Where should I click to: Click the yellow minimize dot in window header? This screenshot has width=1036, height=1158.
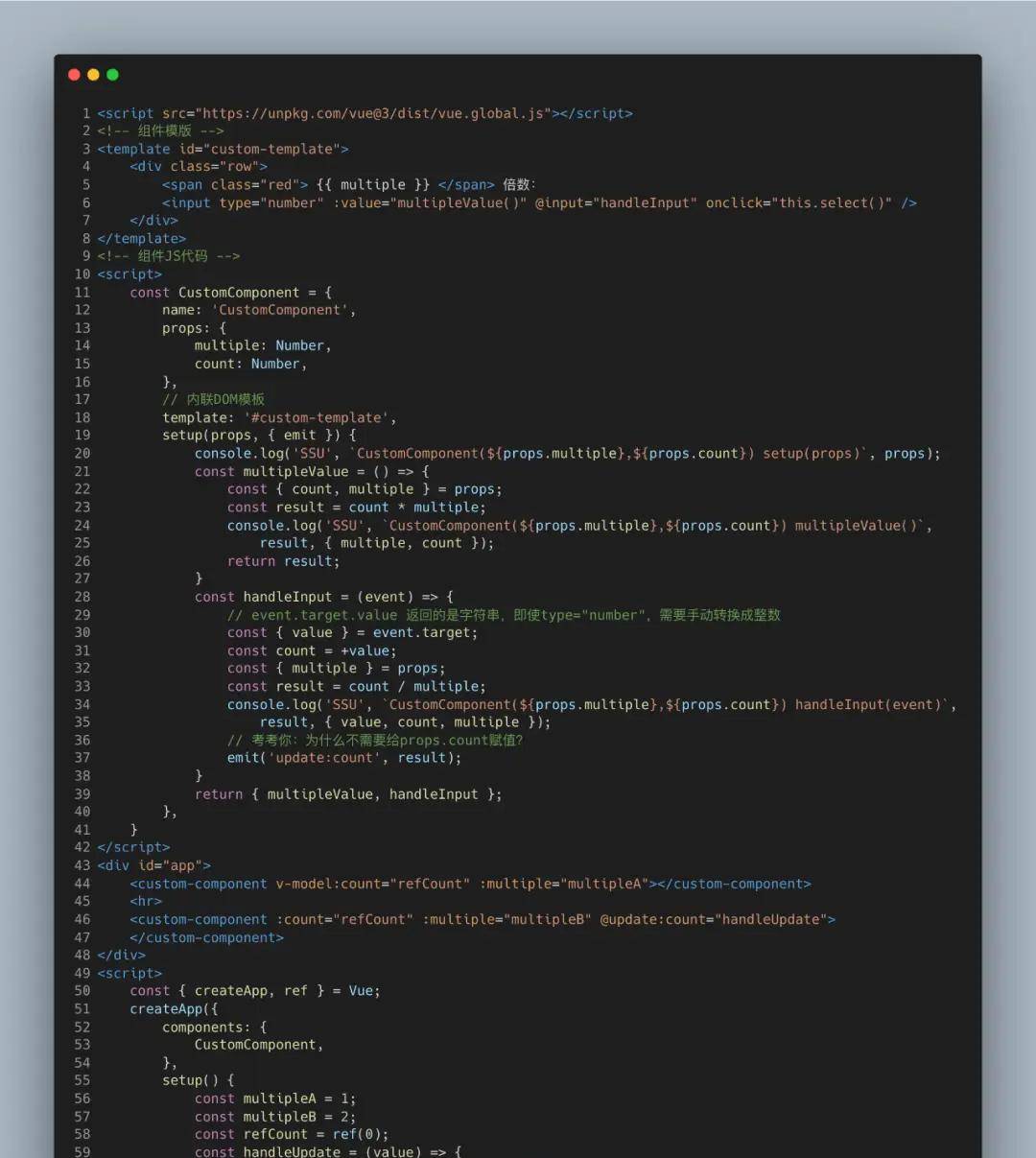(93, 75)
